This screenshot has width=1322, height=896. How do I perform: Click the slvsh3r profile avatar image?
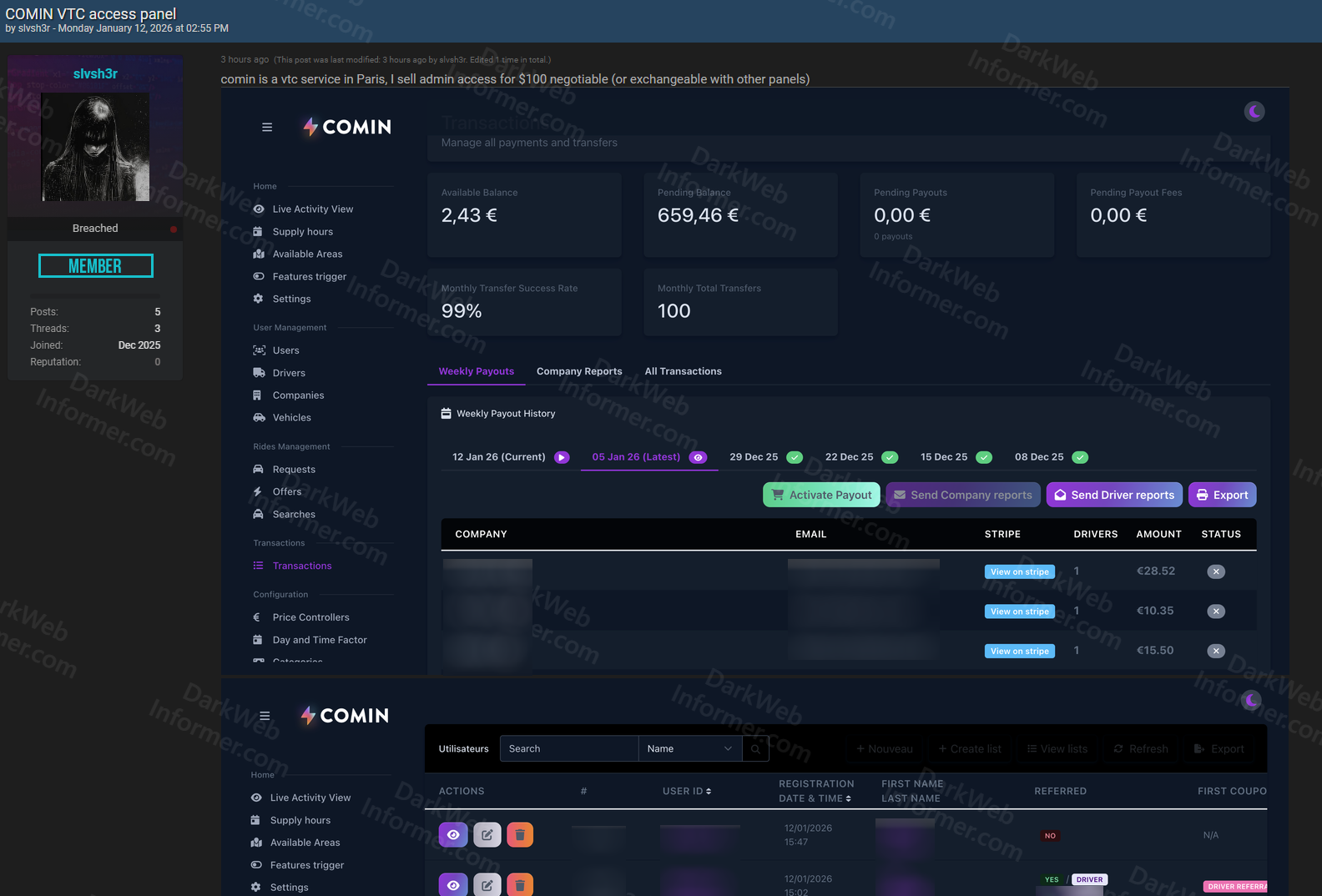(96, 147)
